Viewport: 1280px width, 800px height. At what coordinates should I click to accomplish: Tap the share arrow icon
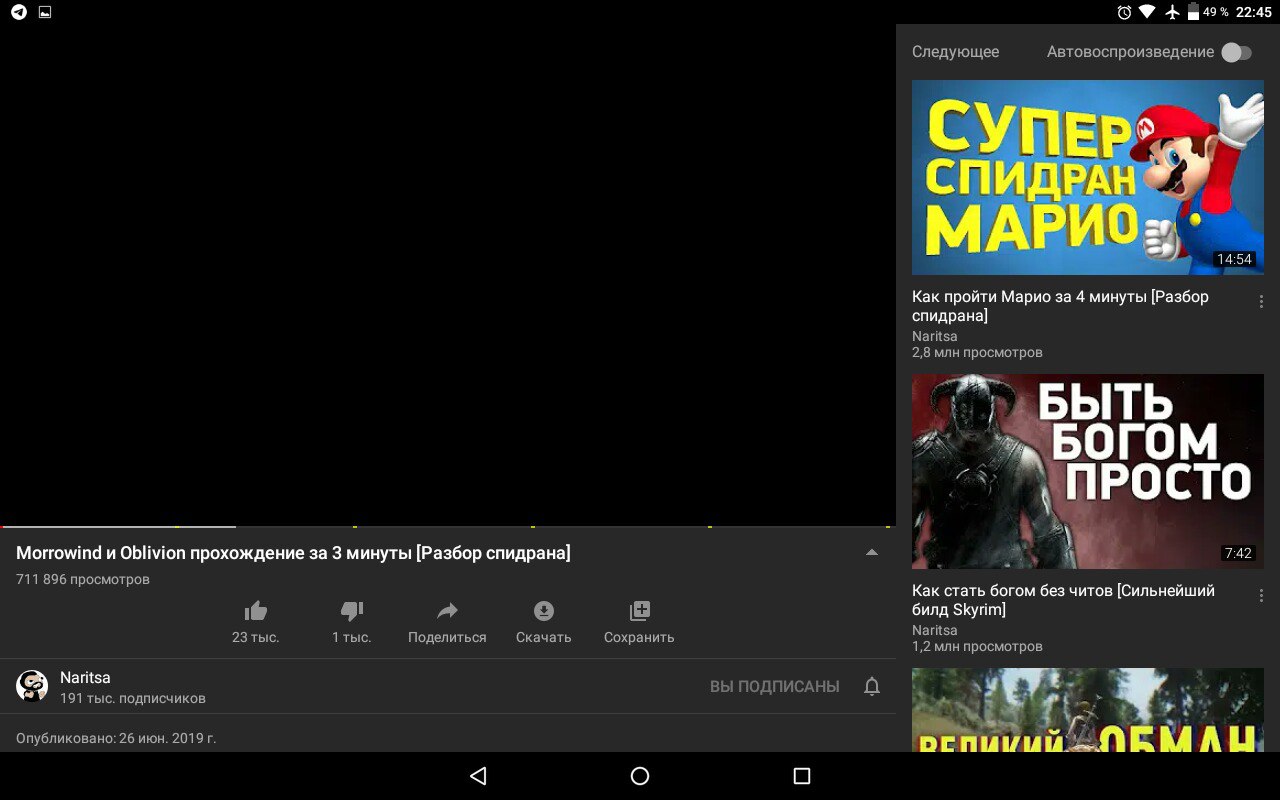pyautogui.click(x=447, y=610)
